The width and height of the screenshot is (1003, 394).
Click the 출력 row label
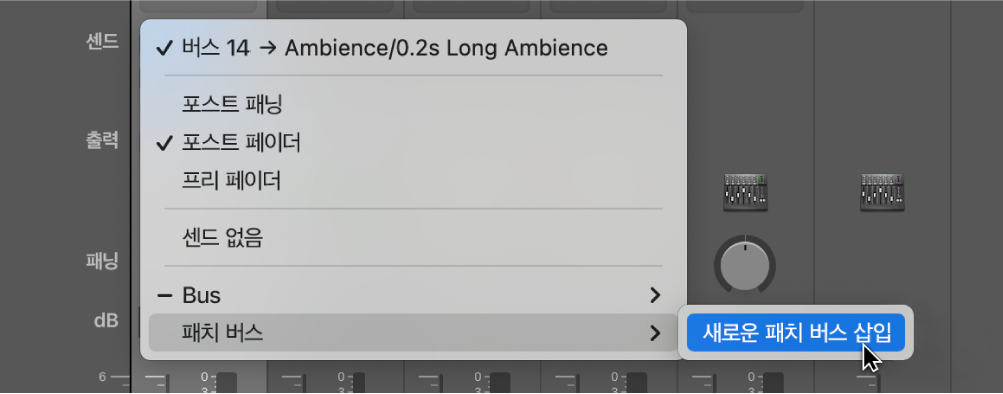(x=102, y=141)
